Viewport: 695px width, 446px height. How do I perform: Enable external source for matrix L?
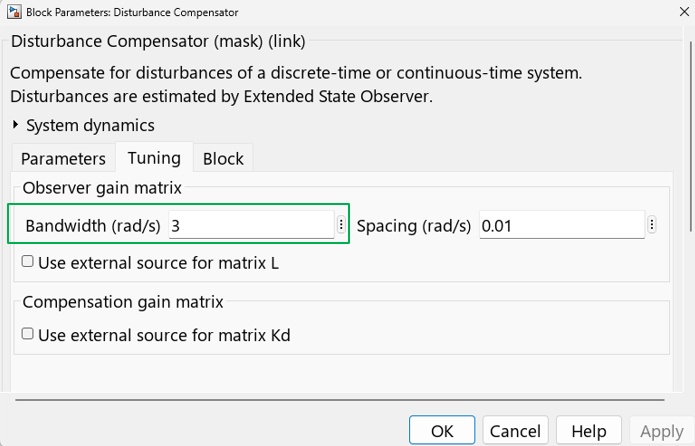click(x=28, y=262)
